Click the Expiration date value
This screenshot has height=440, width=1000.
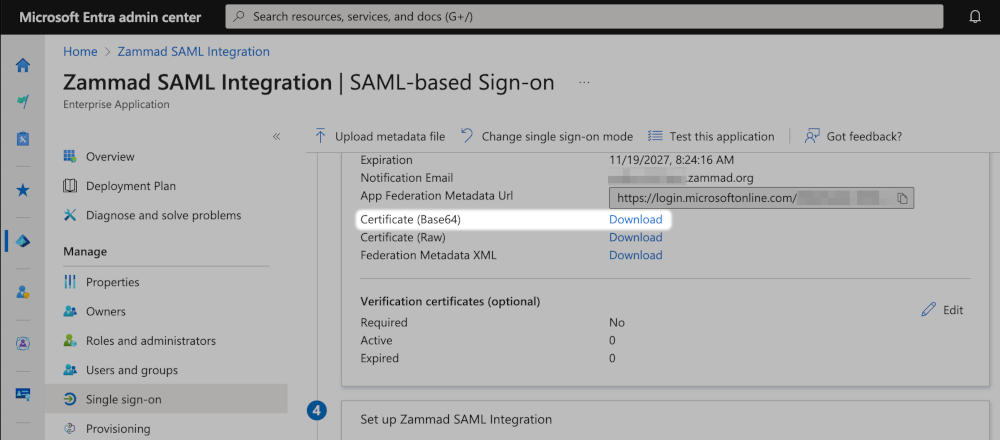[674, 160]
